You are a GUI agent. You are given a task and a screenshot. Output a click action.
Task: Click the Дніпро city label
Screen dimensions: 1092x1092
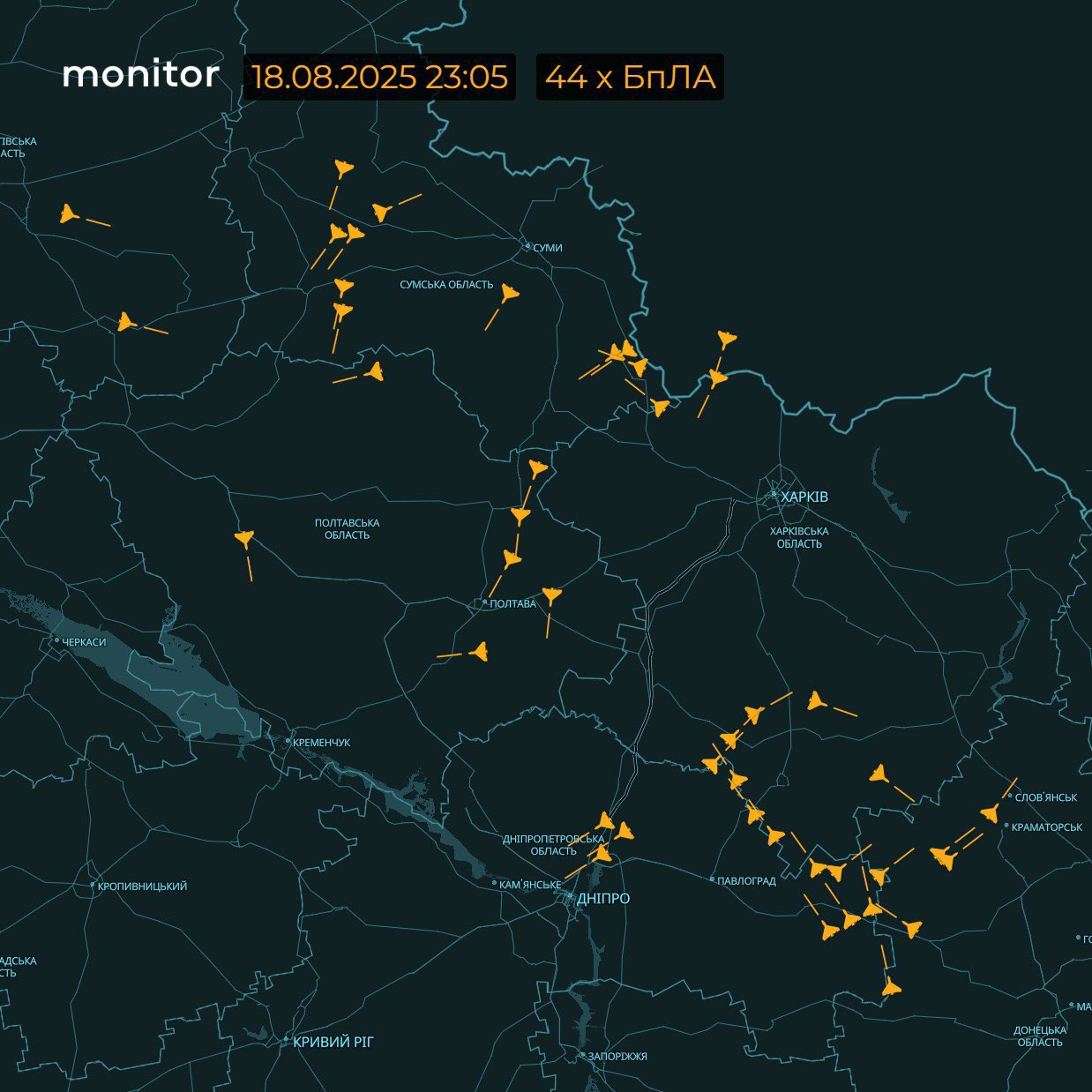603,898
